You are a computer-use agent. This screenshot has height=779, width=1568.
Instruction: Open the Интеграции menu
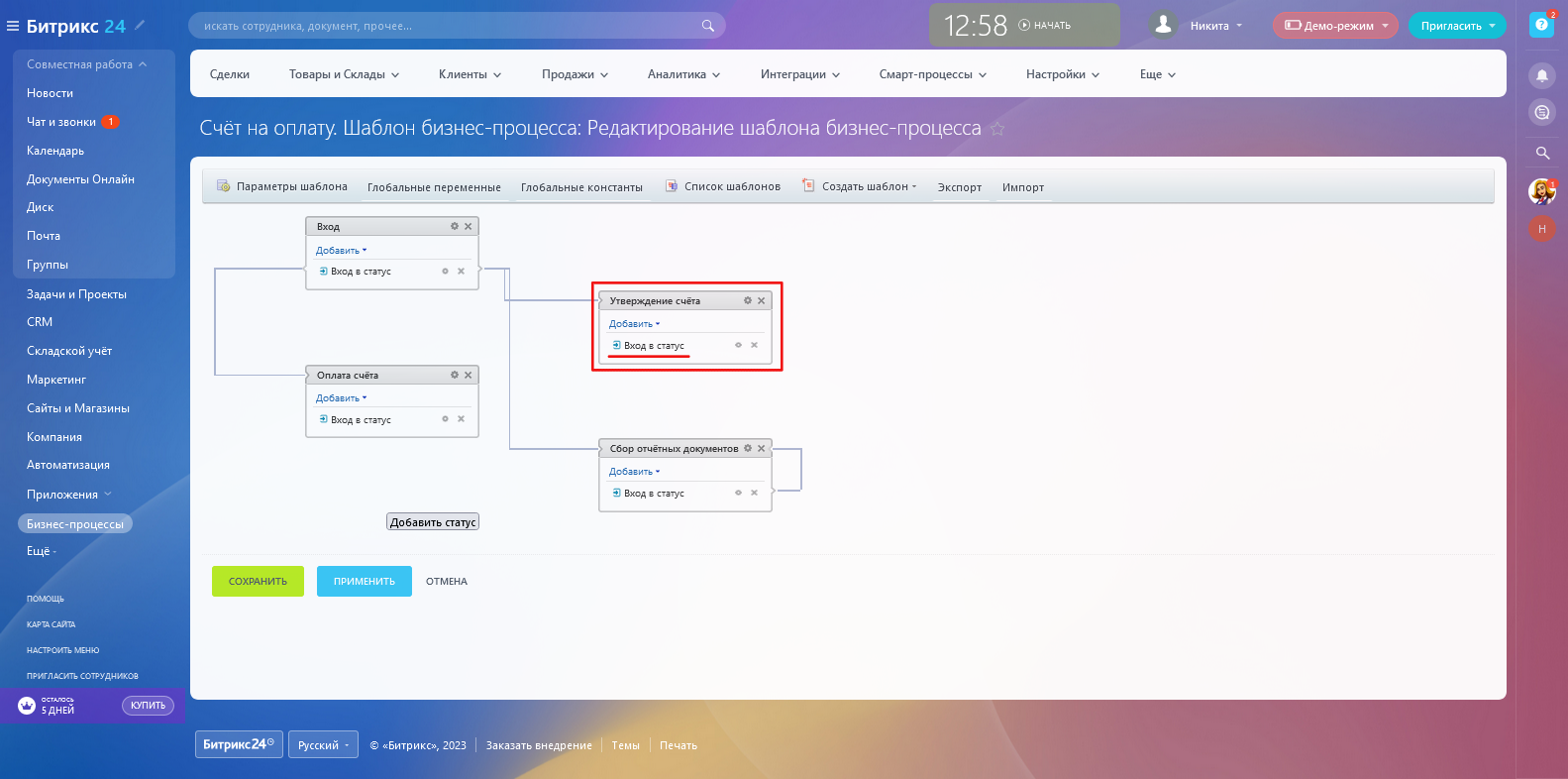tap(799, 74)
